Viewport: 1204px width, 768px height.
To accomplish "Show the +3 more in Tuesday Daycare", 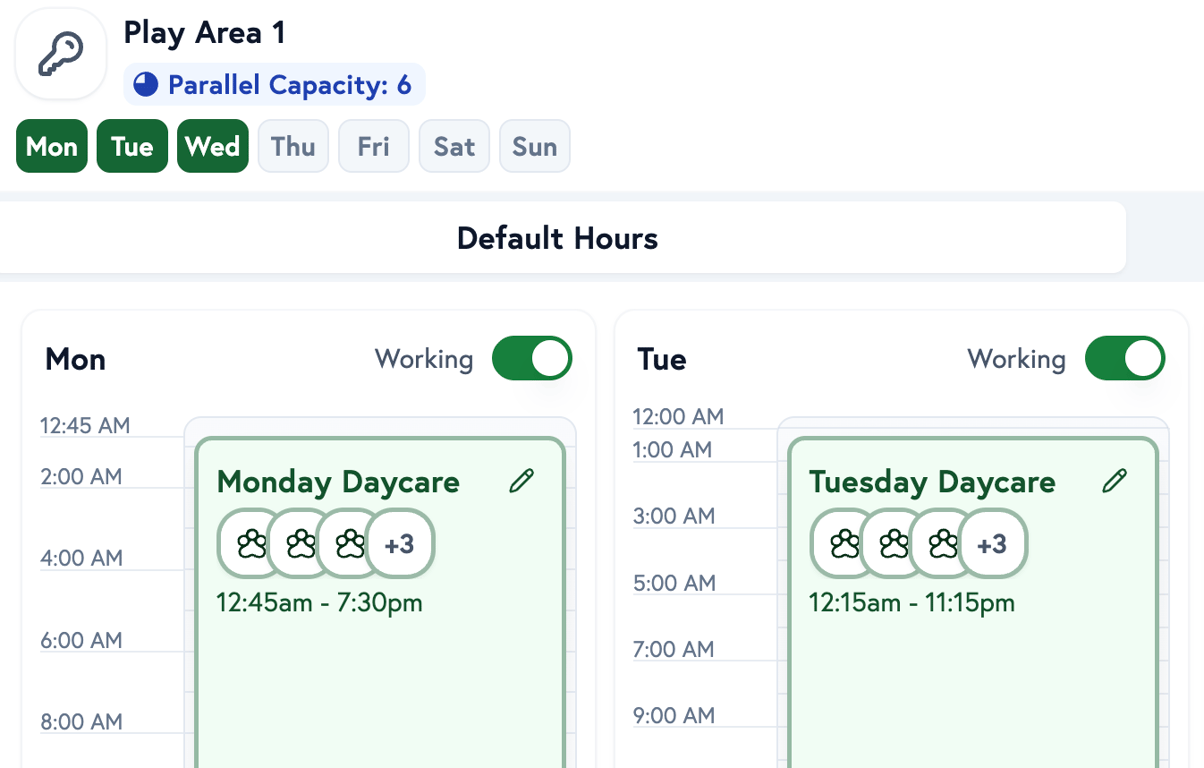I will click(x=992, y=544).
